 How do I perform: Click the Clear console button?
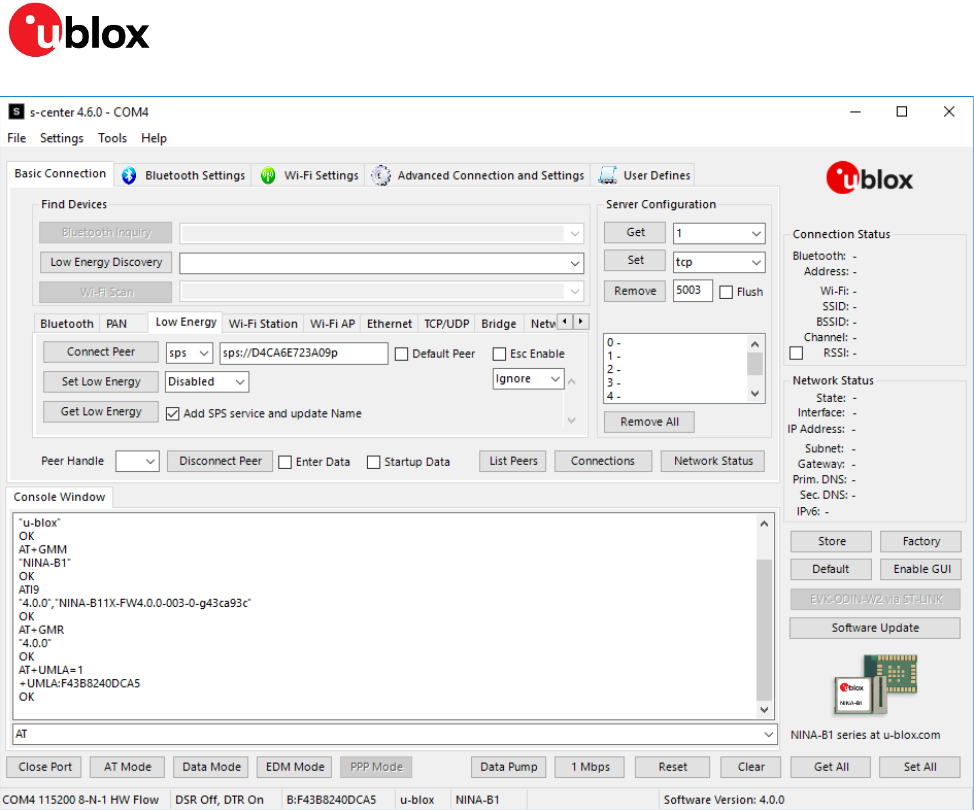coord(751,767)
